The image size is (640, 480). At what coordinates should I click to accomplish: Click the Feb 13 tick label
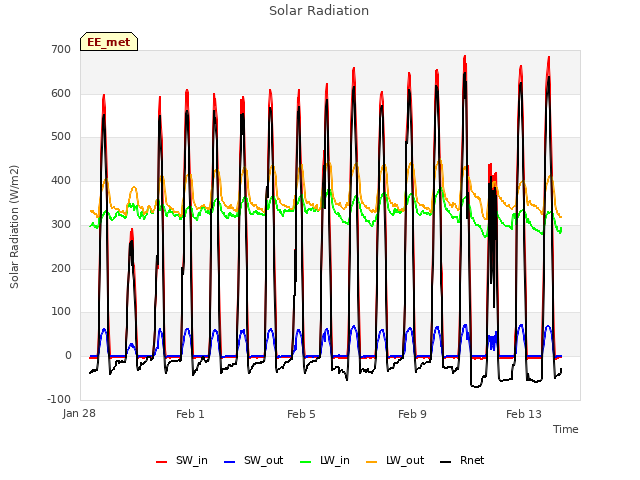[x=524, y=414]
